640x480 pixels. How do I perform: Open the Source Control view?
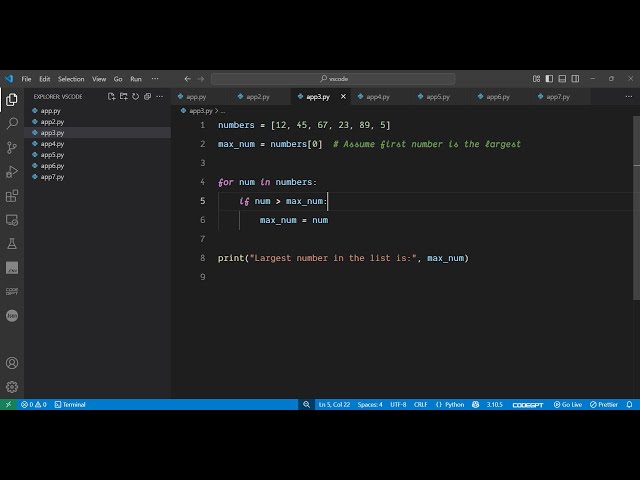pos(12,147)
